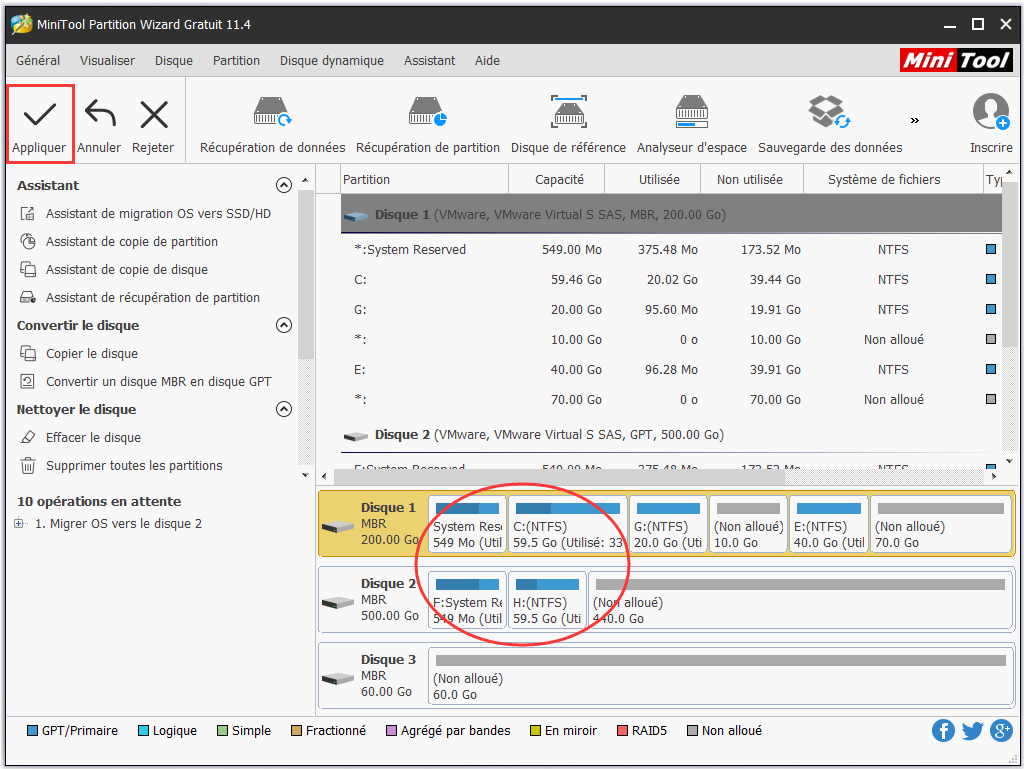Expand pending operation Migrer OS vers le disque 2
This screenshot has width=1024, height=769.
pyautogui.click(x=19, y=524)
